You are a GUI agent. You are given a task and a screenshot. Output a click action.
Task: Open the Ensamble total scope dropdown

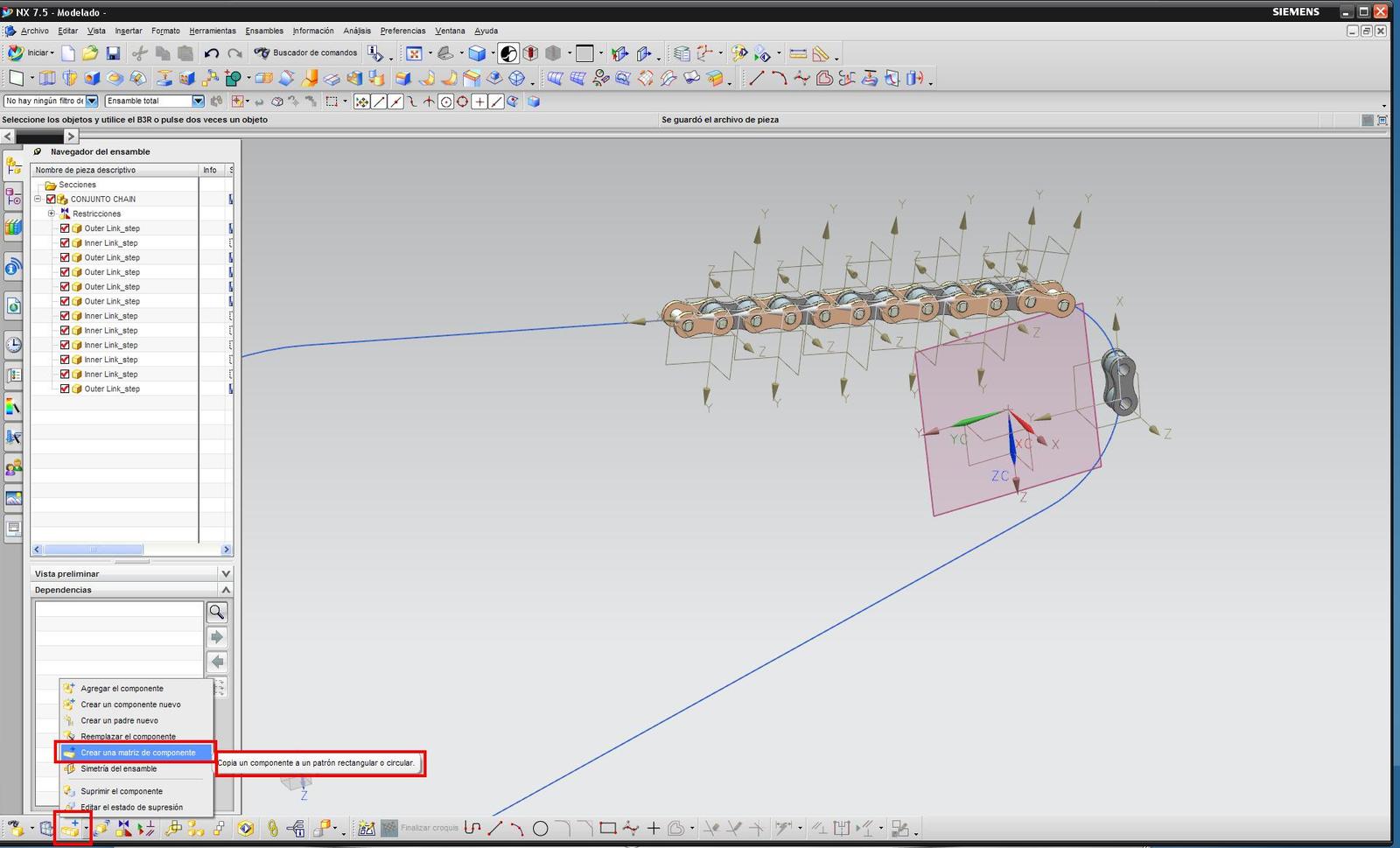pyautogui.click(x=198, y=102)
